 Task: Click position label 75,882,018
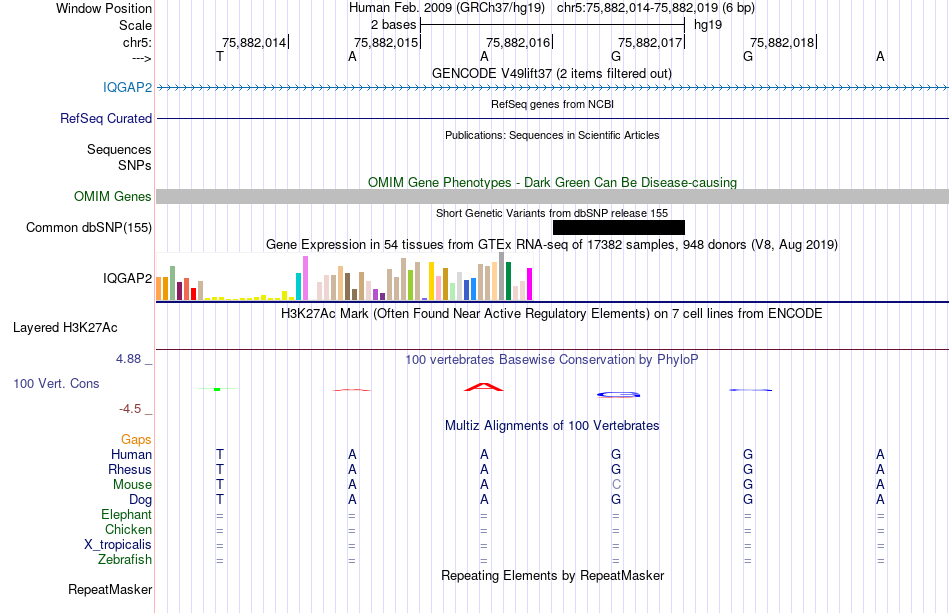point(782,42)
